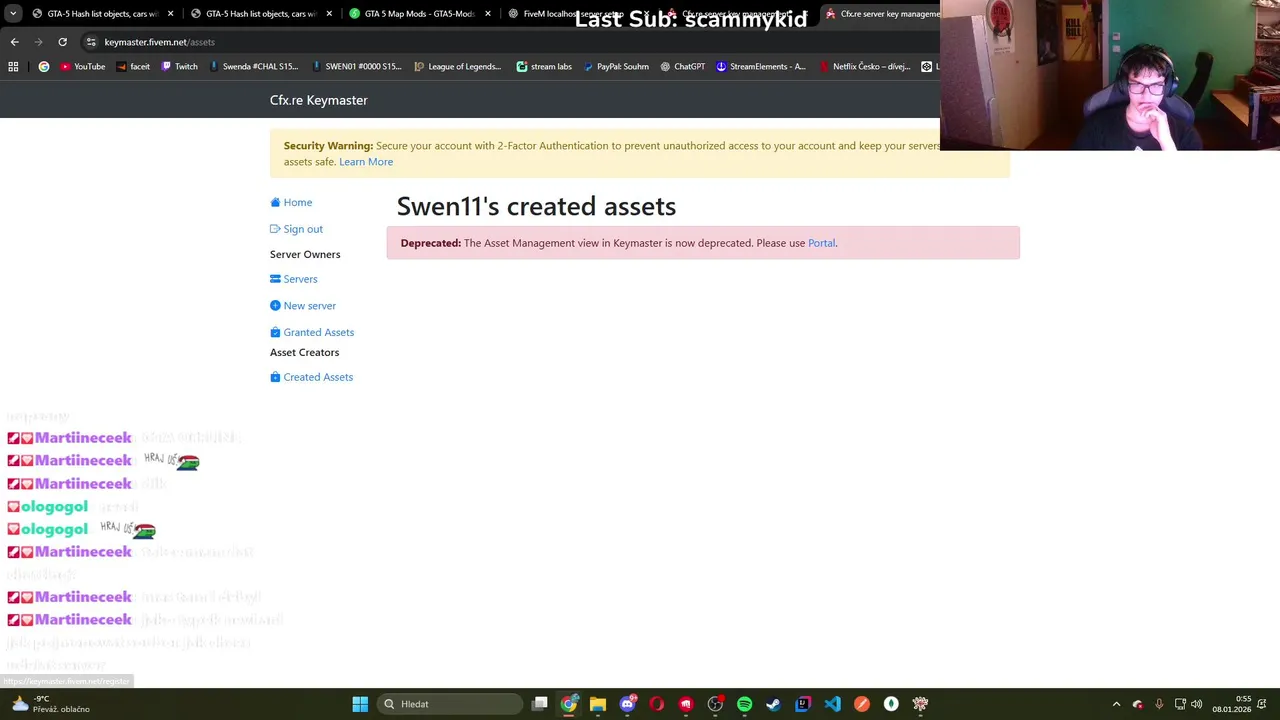
Task: Open Discord from the taskbar
Action: [x=627, y=704]
